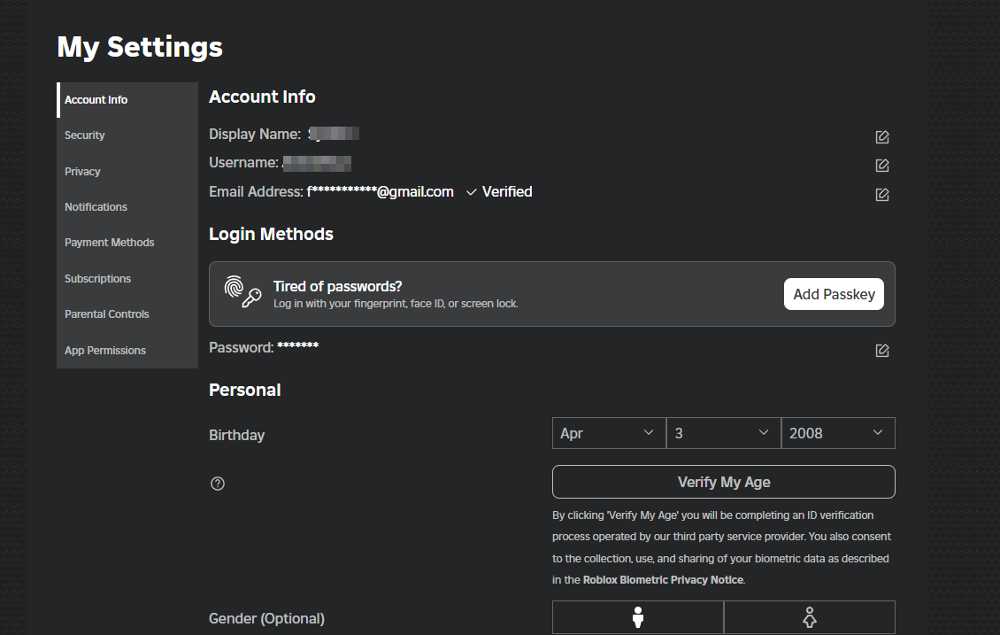Switch to the Security settings tab
Image resolution: width=1000 pixels, height=635 pixels.
(x=85, y=135)
